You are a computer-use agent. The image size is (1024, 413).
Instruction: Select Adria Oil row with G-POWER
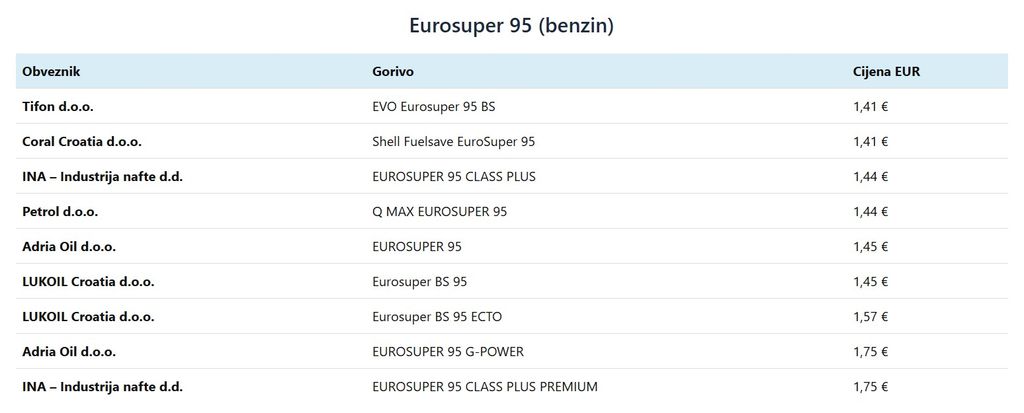tap(511, 352)
